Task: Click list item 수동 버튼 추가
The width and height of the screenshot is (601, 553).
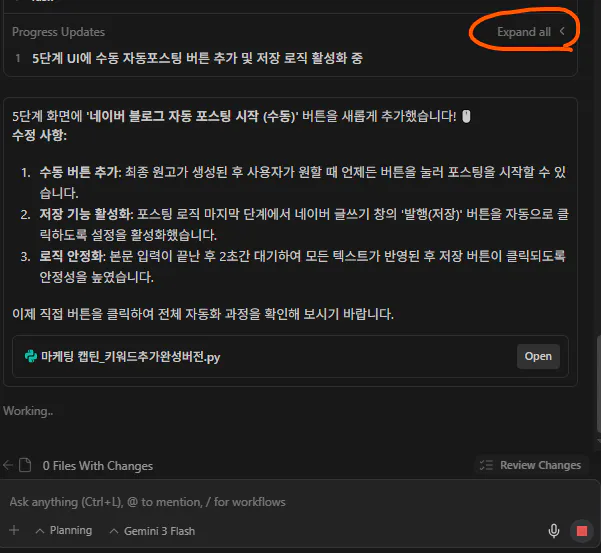Action: (303, 182)
